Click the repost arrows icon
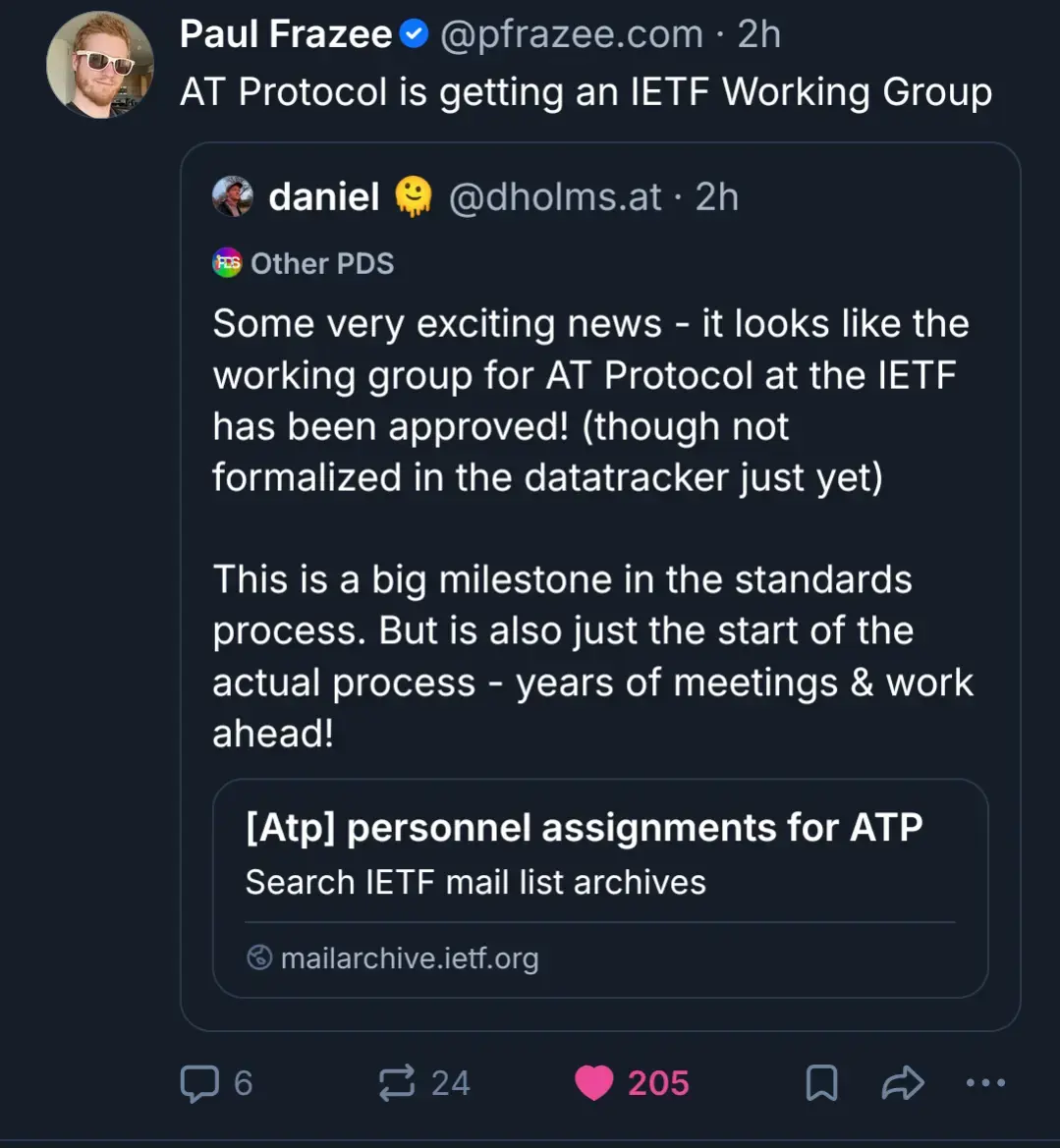This screenshot has width=1060, height=1148. point(397,1083)
